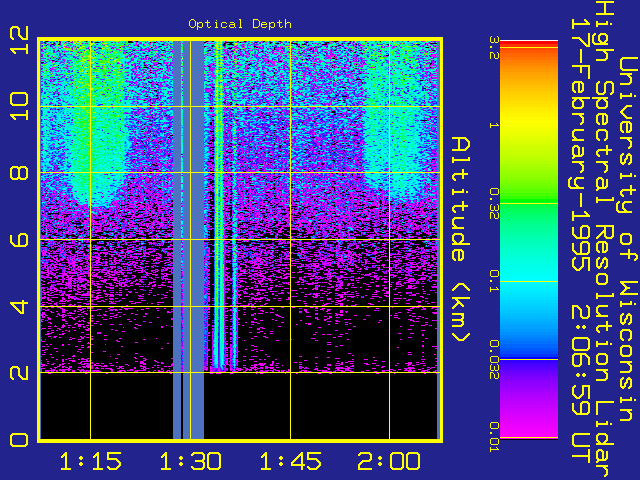Click the altitude axis label '10'

point(19,107)
